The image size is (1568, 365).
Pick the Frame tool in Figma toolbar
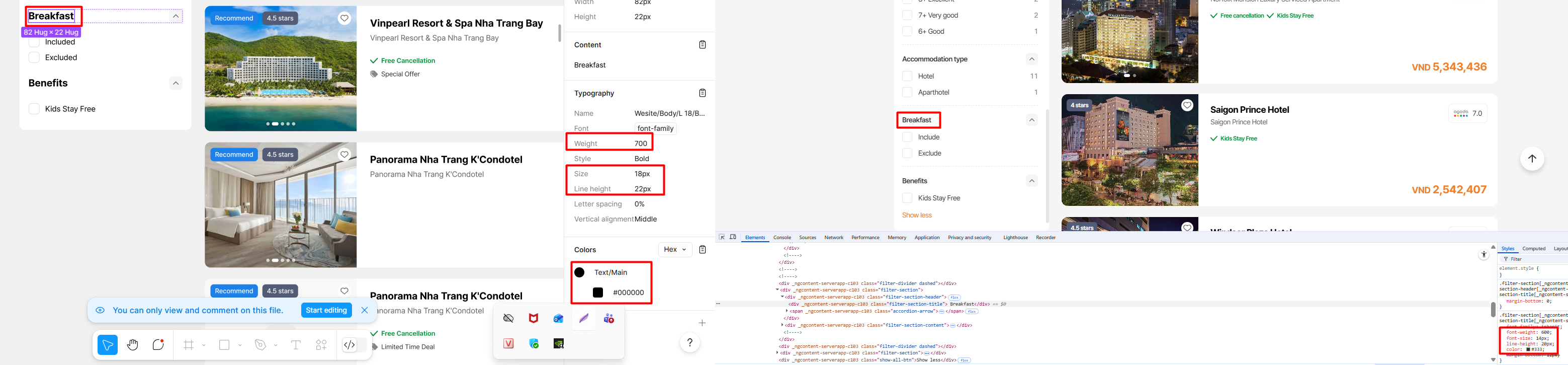click(189, 345)
